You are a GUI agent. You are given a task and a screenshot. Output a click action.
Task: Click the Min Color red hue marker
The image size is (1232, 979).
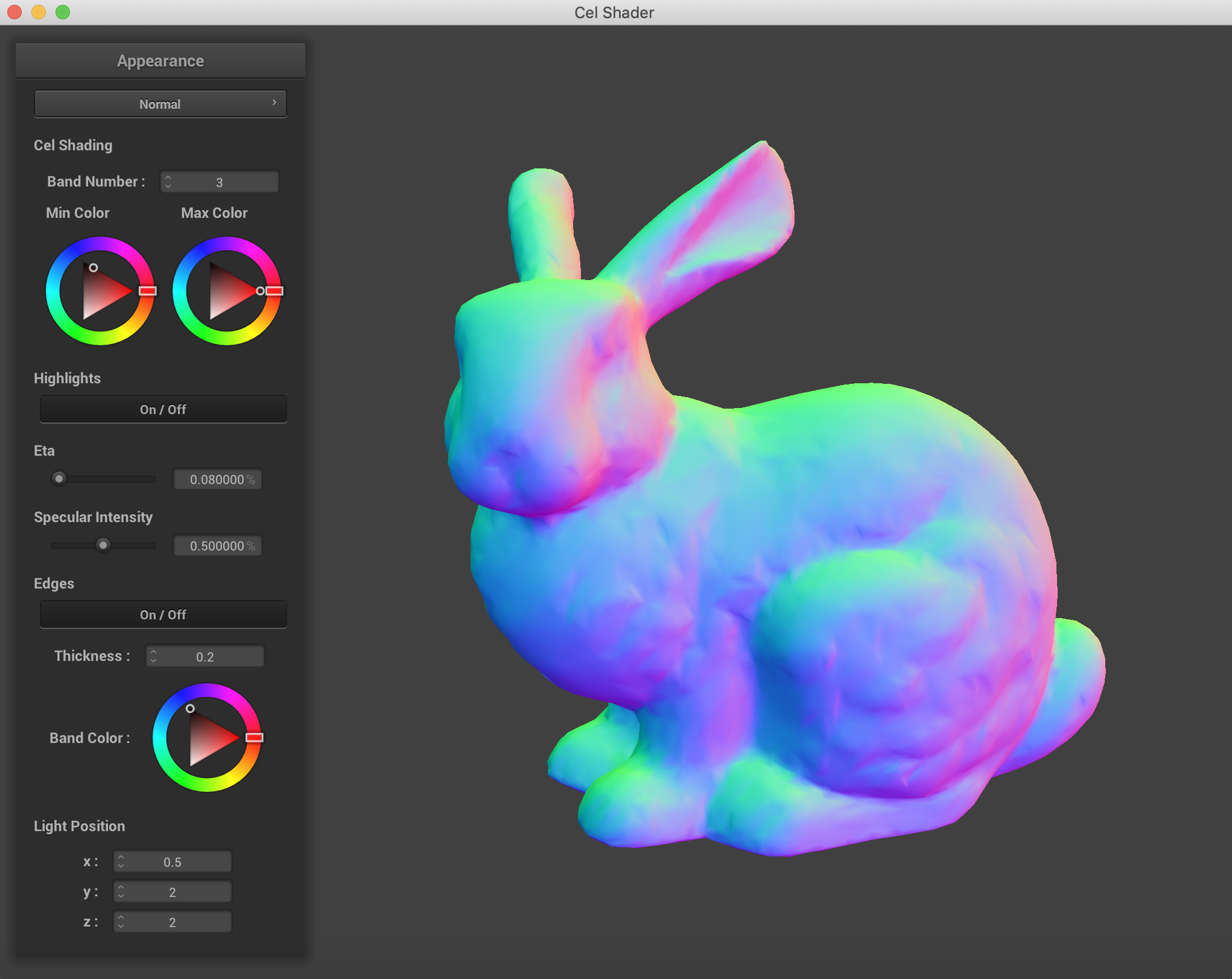(148, 291)
